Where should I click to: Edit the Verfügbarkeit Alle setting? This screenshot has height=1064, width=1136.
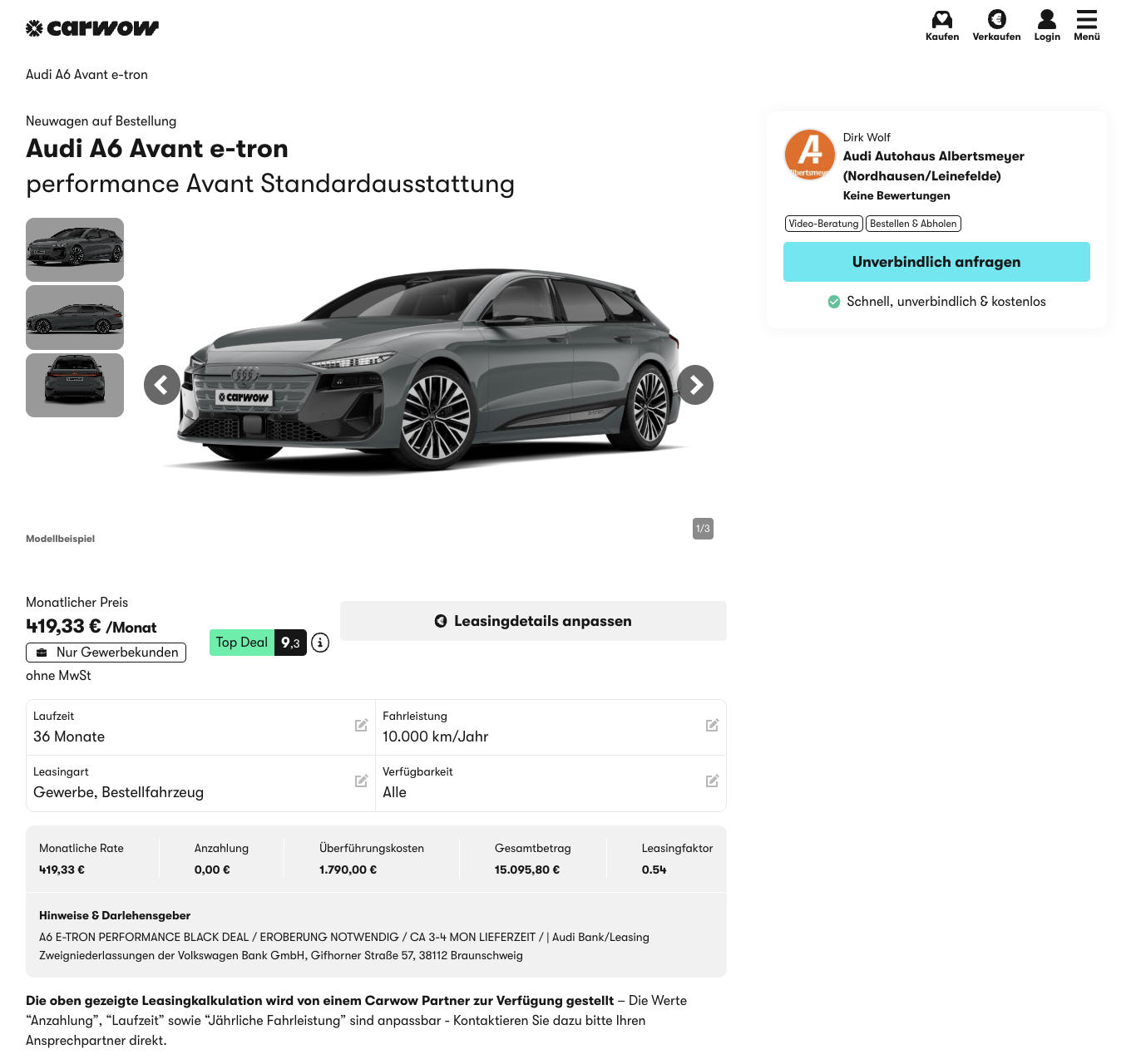[x=712, y=781]
